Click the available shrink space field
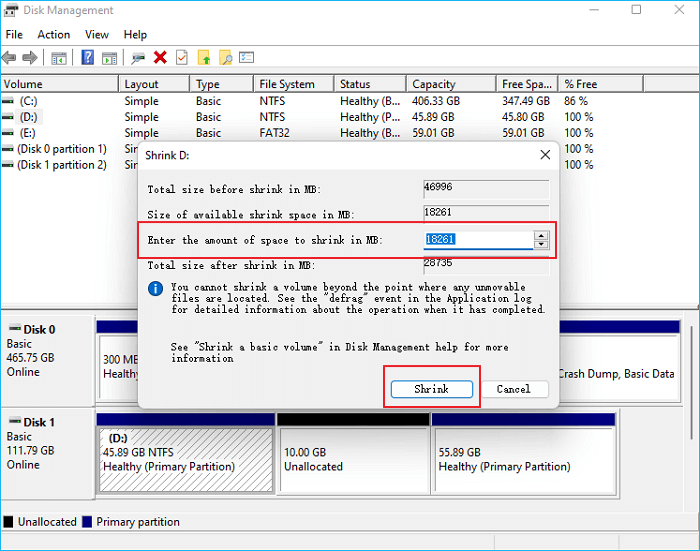Viewport: 700px width, 551px height. tap(486, 213)
